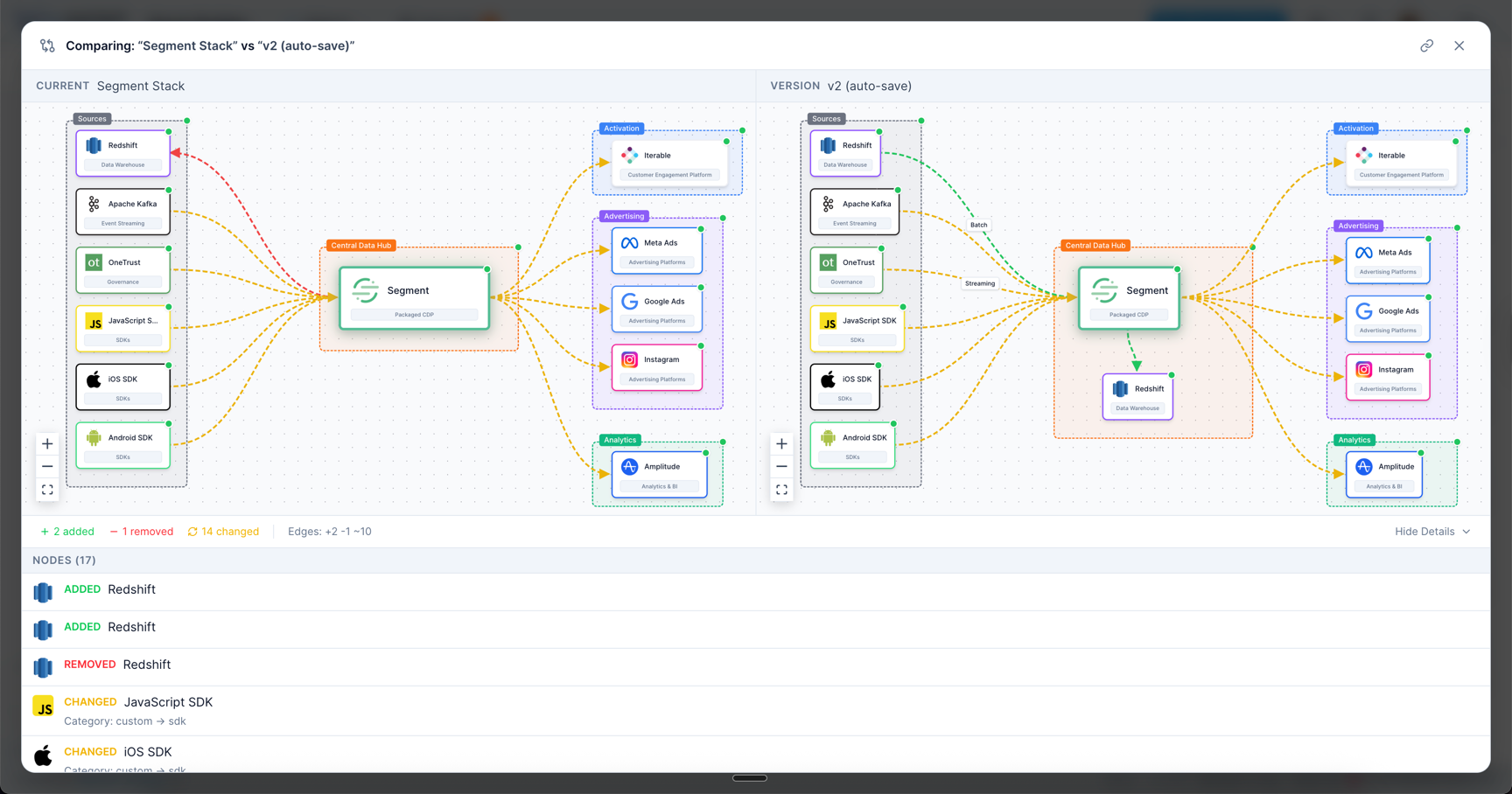Select the OneTrust node in the Version pane

click(846, 270)
